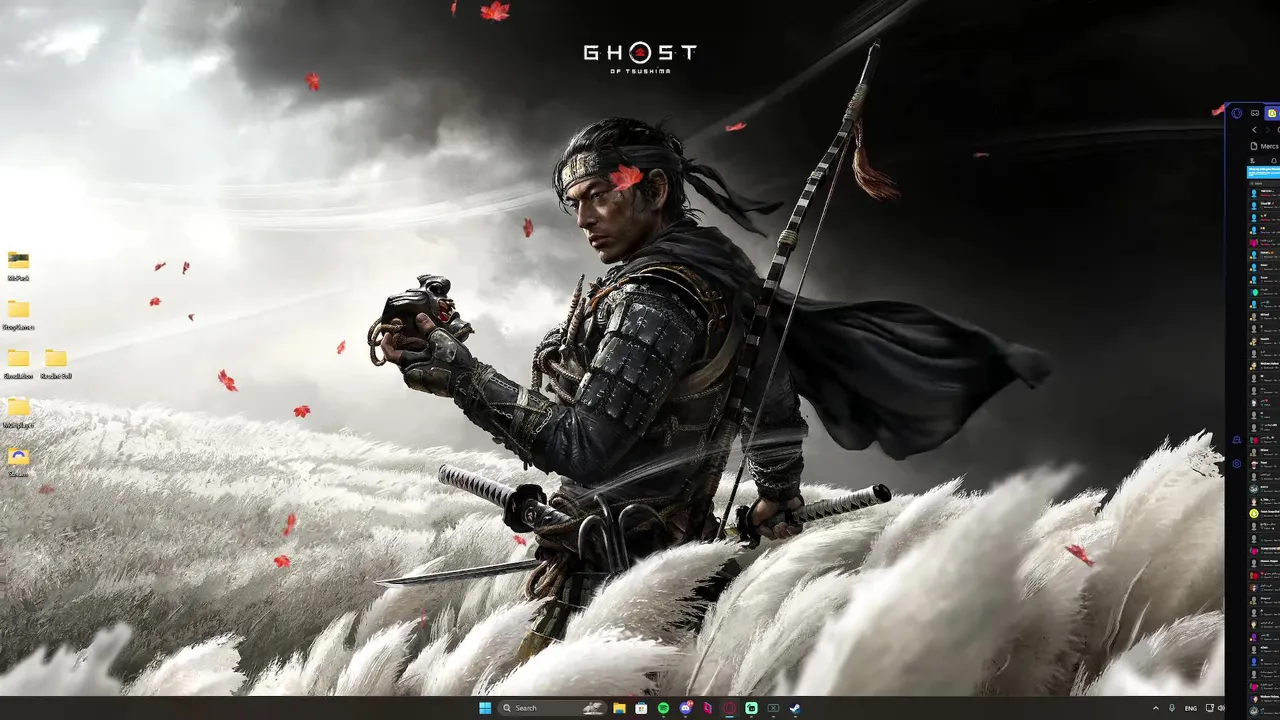Screen dimensions: 1280x720
Task: Open the volume control in system tray
Action: (x=1221, y=708)
